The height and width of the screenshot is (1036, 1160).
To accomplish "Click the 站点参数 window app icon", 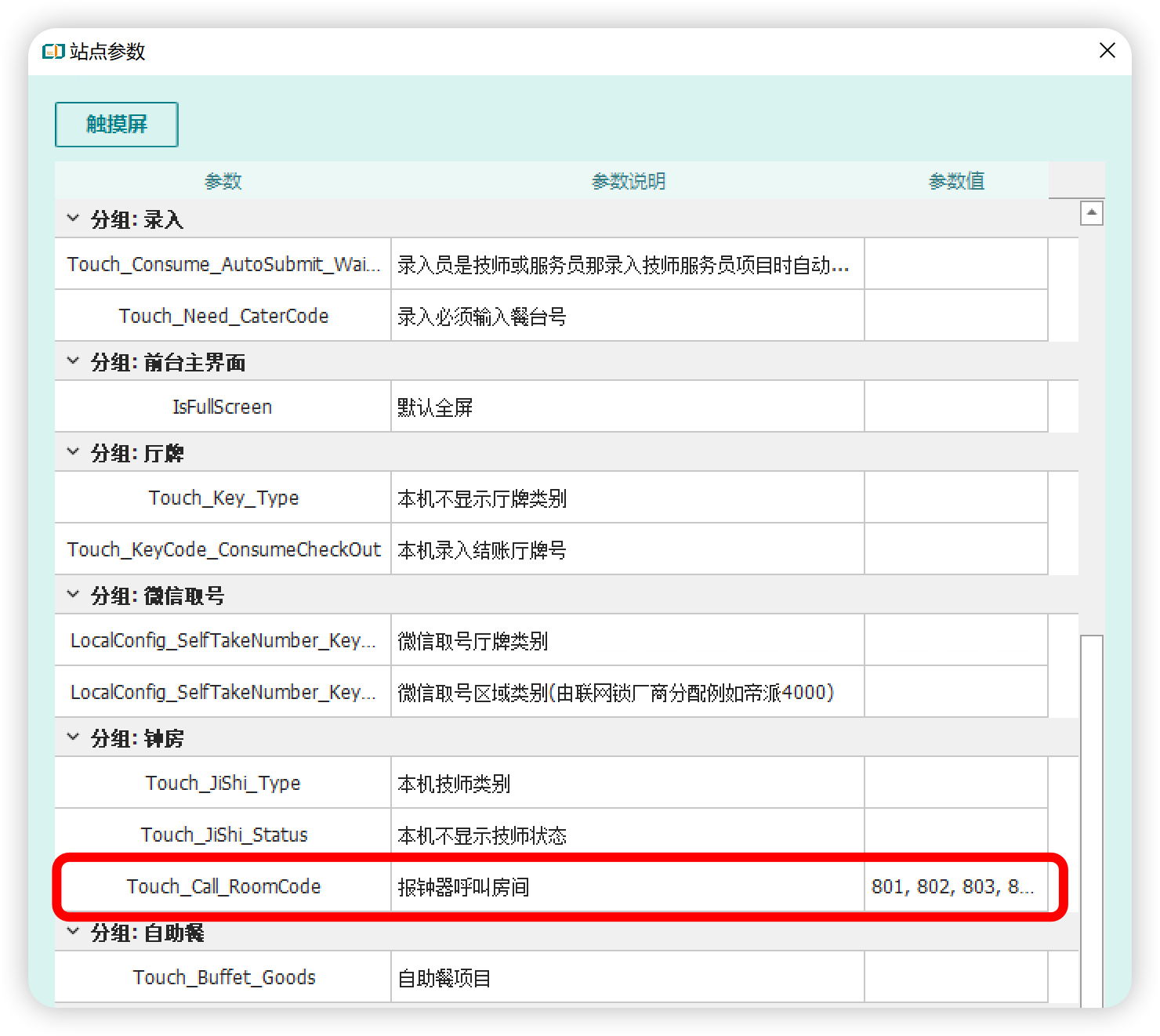I will (x=53, y=52).
